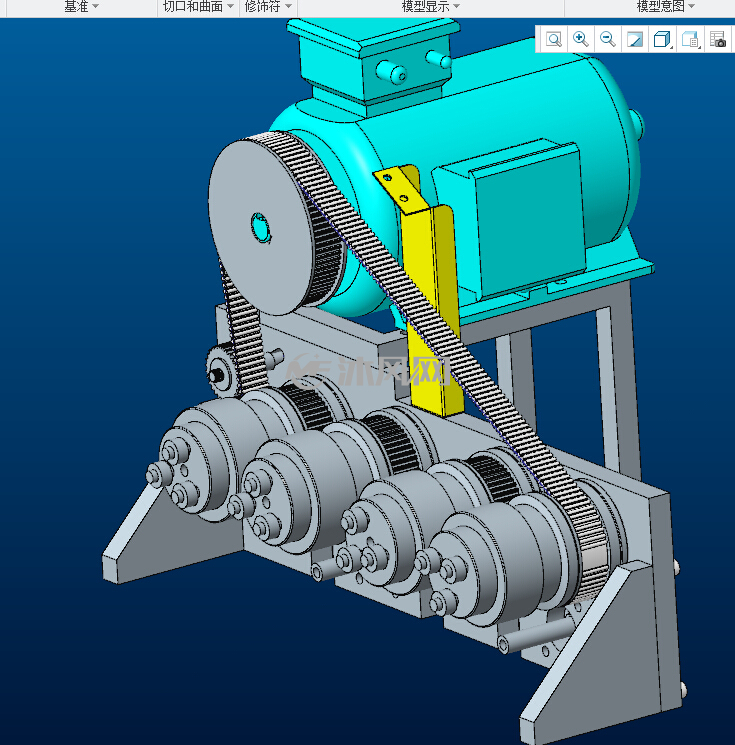Expand the 修饰符 group dropdown

pyautogui.click(x=268, y=6)
